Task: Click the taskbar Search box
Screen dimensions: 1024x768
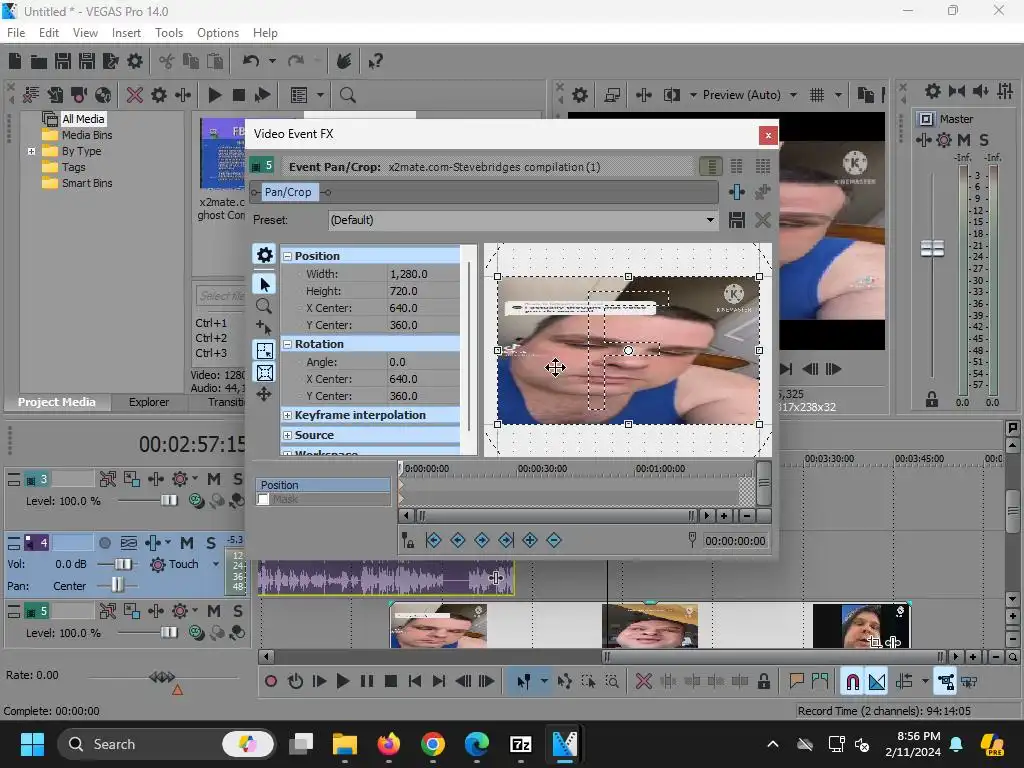Action: point(166,744)
